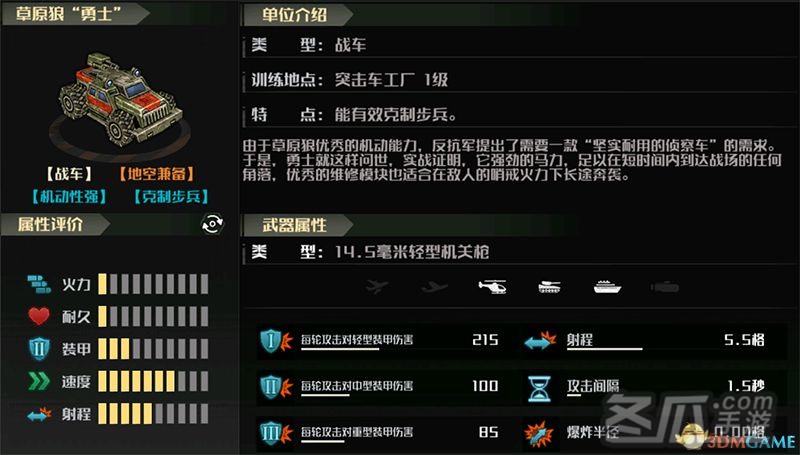Click the explosion radius icon
Image resolution: width=800 pixels, height=455 pixels.
[539, 434]
